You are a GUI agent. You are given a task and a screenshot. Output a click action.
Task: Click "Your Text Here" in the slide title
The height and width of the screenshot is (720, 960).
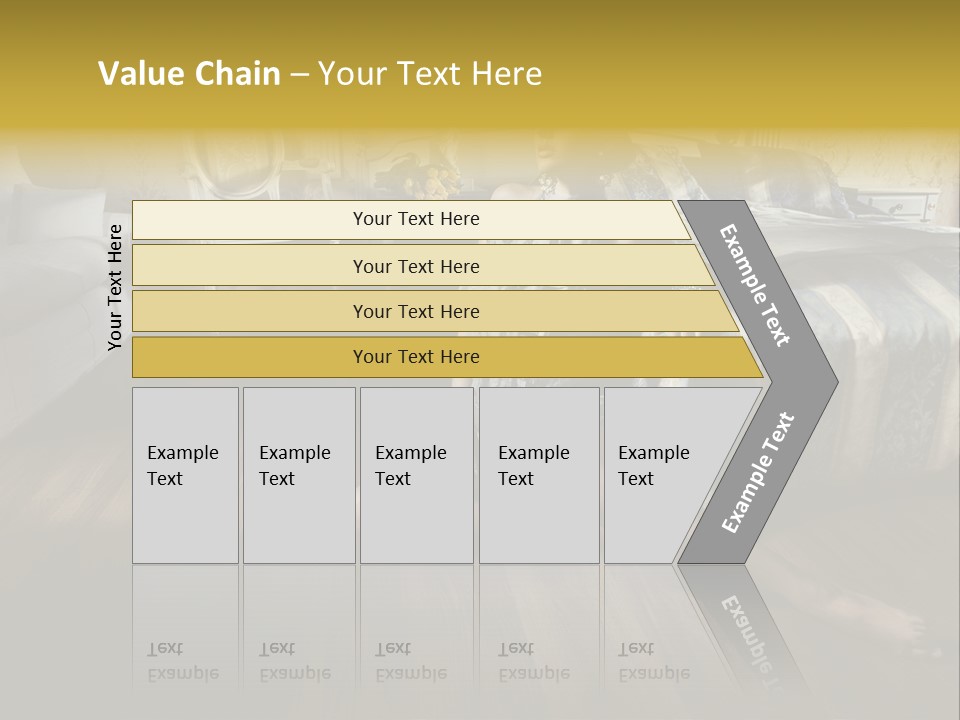430,74
